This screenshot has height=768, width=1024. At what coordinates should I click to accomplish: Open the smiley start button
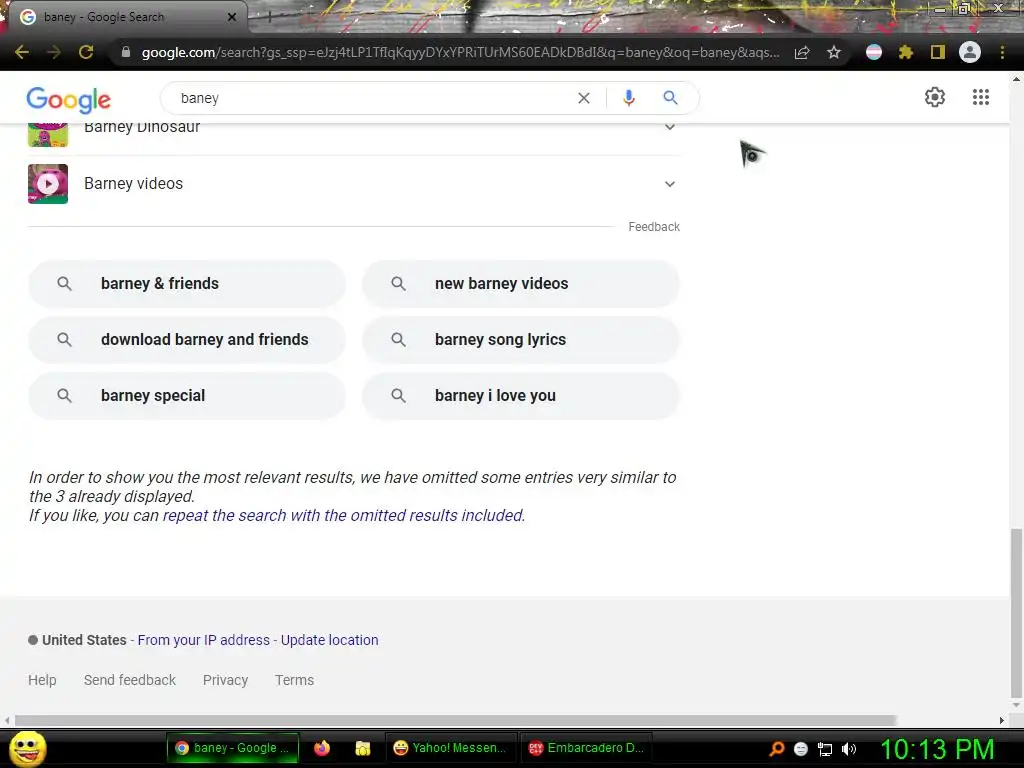point(27,748)
